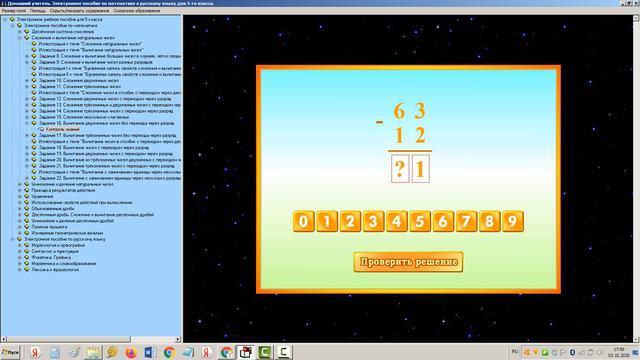Open the last menu bar item 'Сказочное образование'
This screenshot has width=640, height=360.
coord(136,11)
